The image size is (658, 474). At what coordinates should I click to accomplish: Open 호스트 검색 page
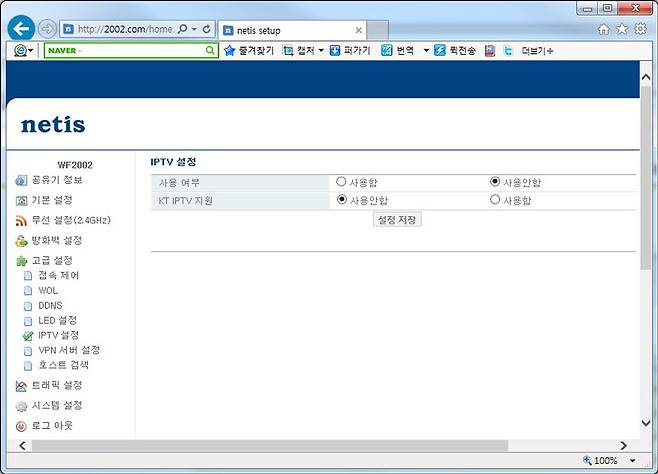(x=63, y=365)
